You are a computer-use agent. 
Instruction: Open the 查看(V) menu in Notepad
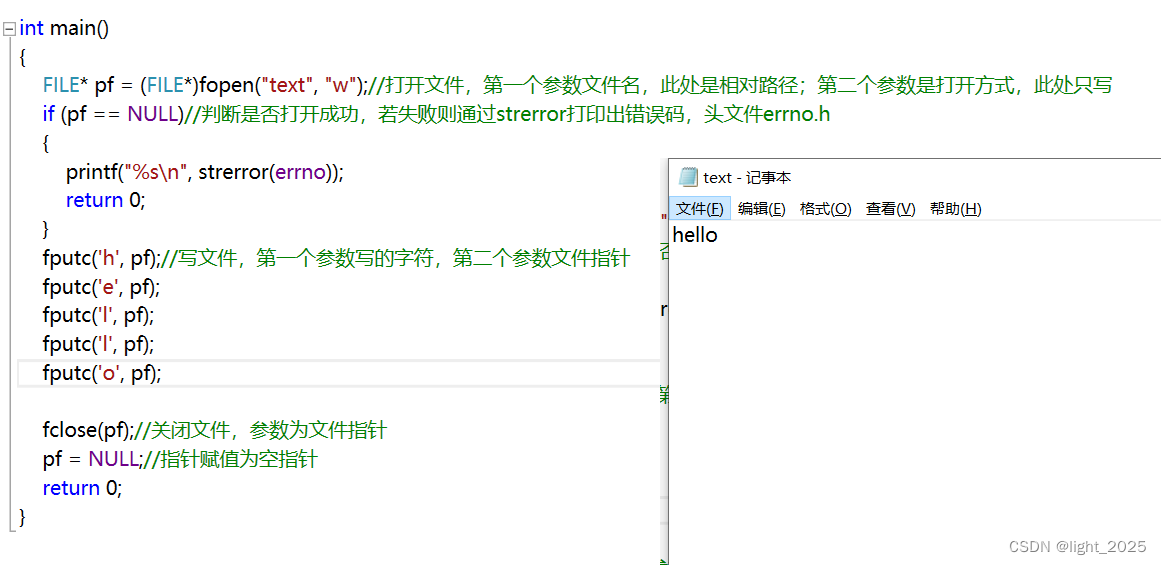pyautogui.click(x=891, y=209)
